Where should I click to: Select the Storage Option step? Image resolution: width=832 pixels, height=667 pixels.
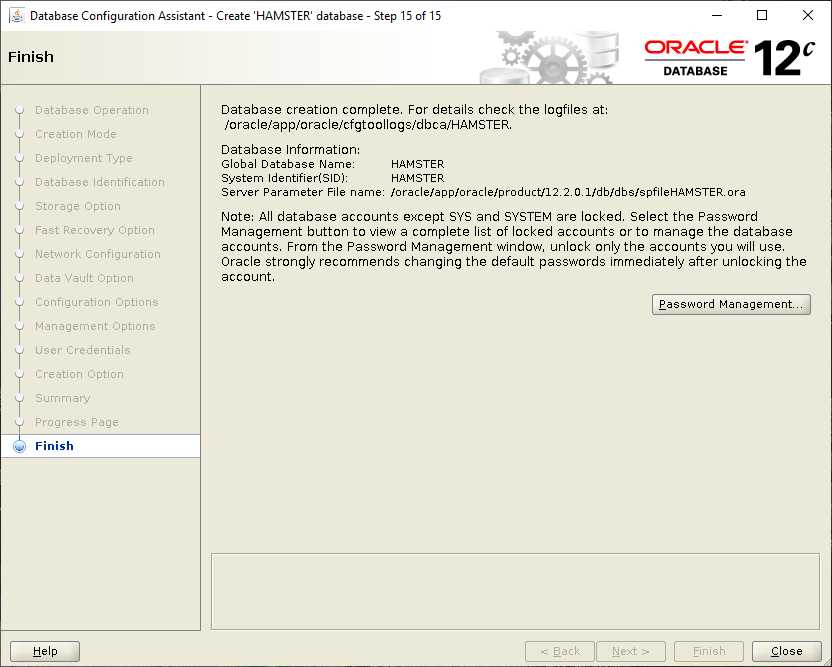click(x=78, y=206)
